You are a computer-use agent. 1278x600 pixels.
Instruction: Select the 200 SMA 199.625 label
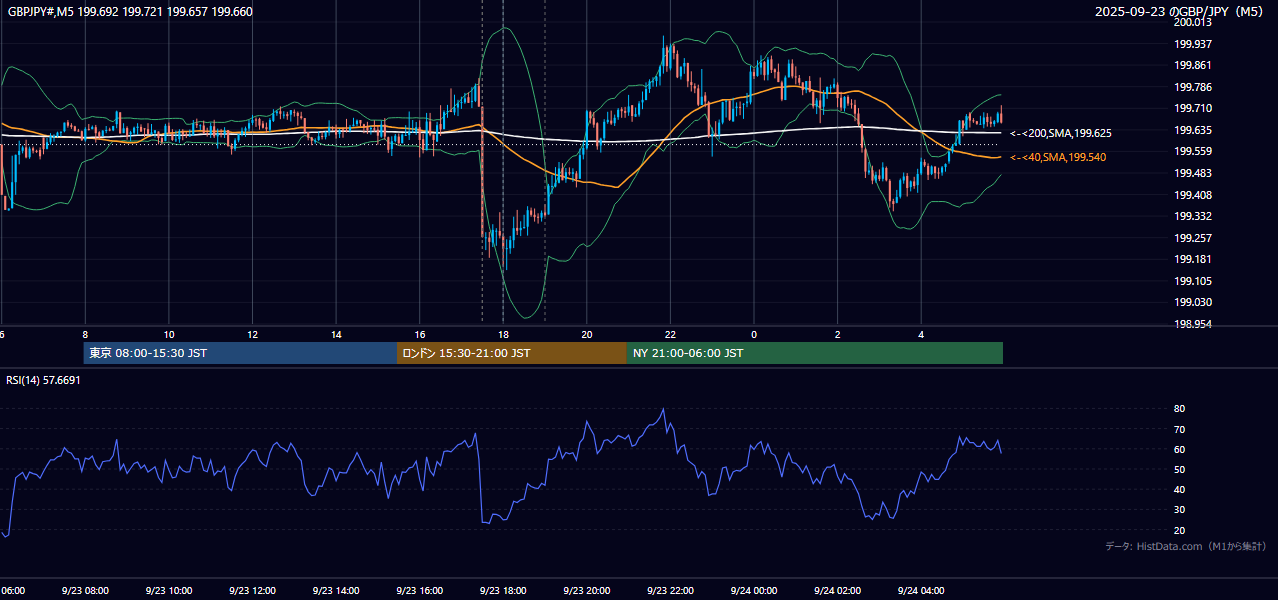pos(1061,133)
